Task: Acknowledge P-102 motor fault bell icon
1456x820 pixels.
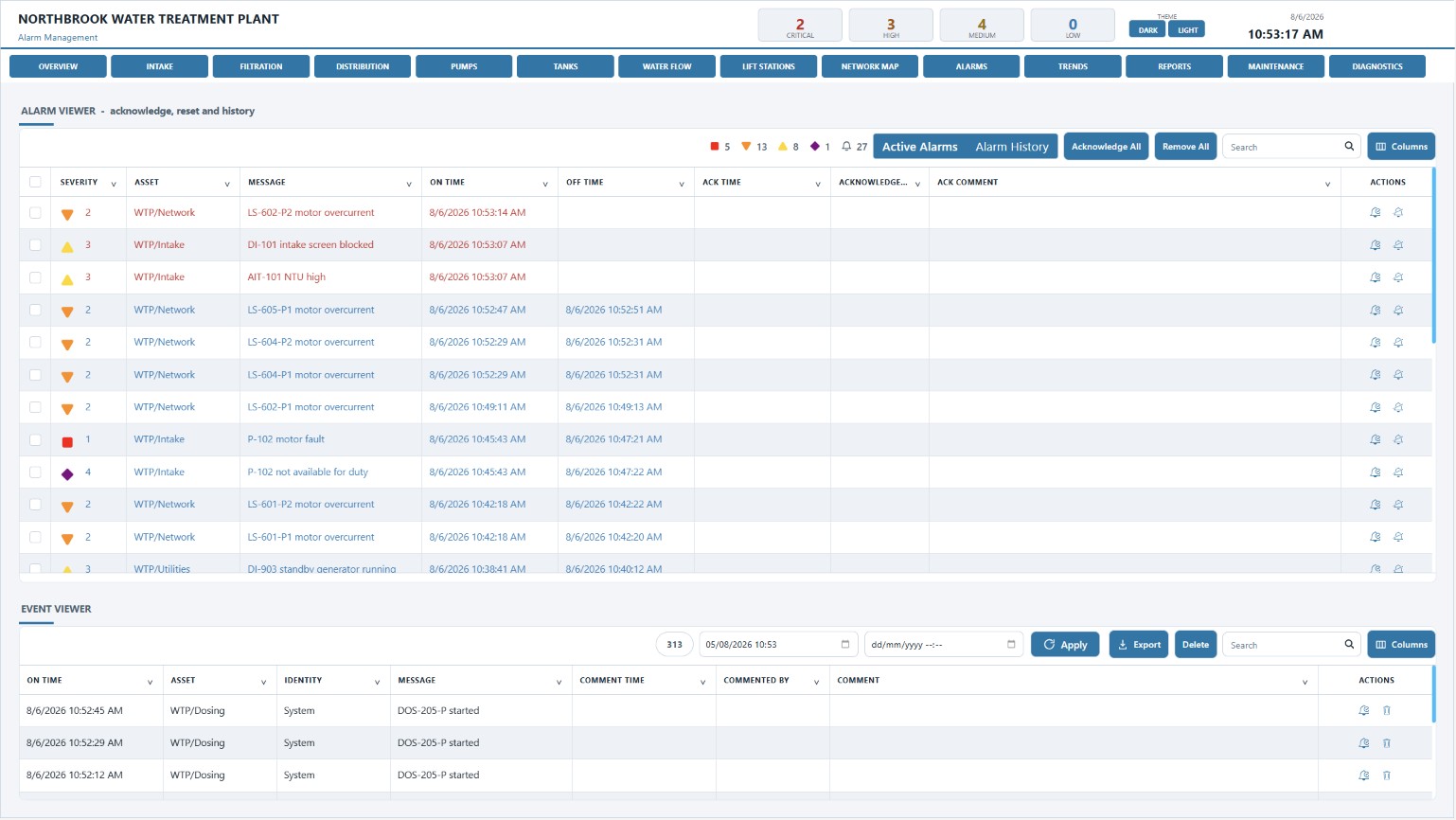Action: [1376, 439]
